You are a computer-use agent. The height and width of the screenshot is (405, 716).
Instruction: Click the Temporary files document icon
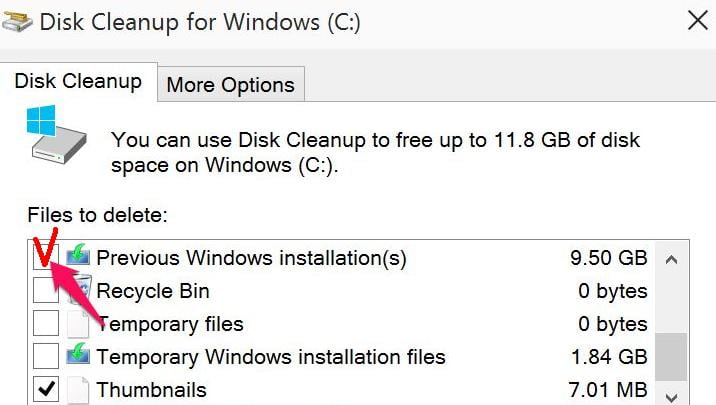point(78,324)
